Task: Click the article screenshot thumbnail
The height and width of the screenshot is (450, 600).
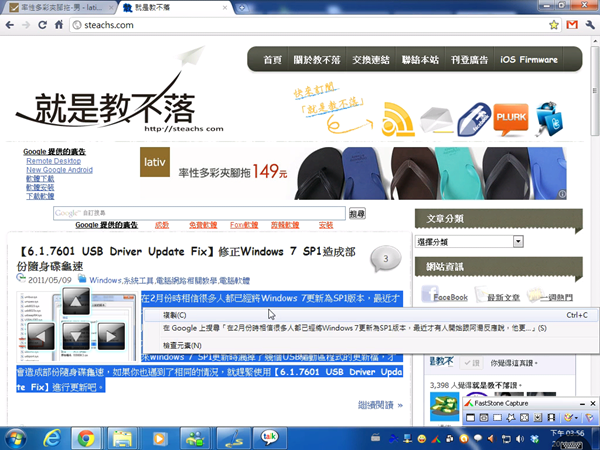Action: coord(77,326)
